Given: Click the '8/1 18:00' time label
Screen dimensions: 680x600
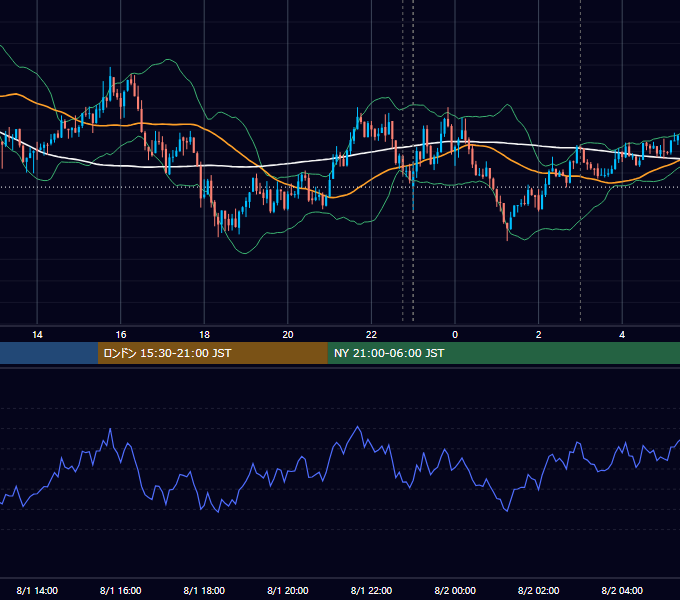Looking at the screenshot, I should pos(204,590).
